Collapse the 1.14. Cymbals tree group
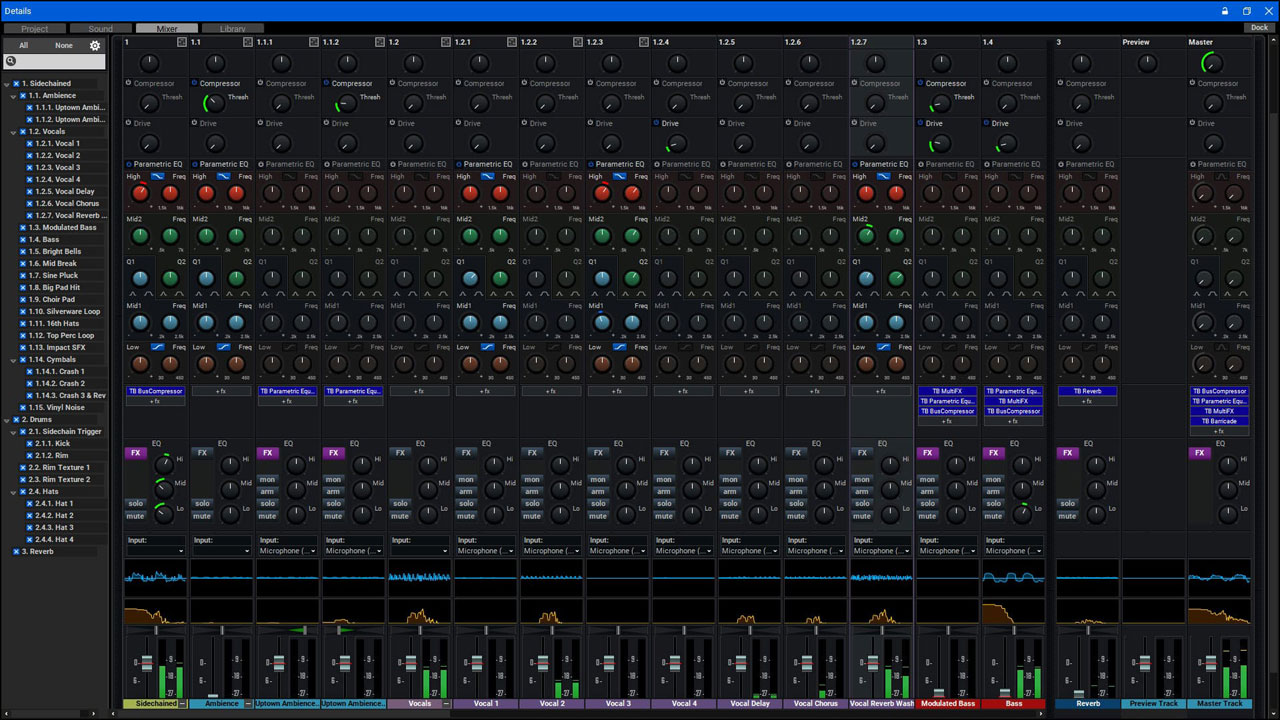 tap(14, 359)
